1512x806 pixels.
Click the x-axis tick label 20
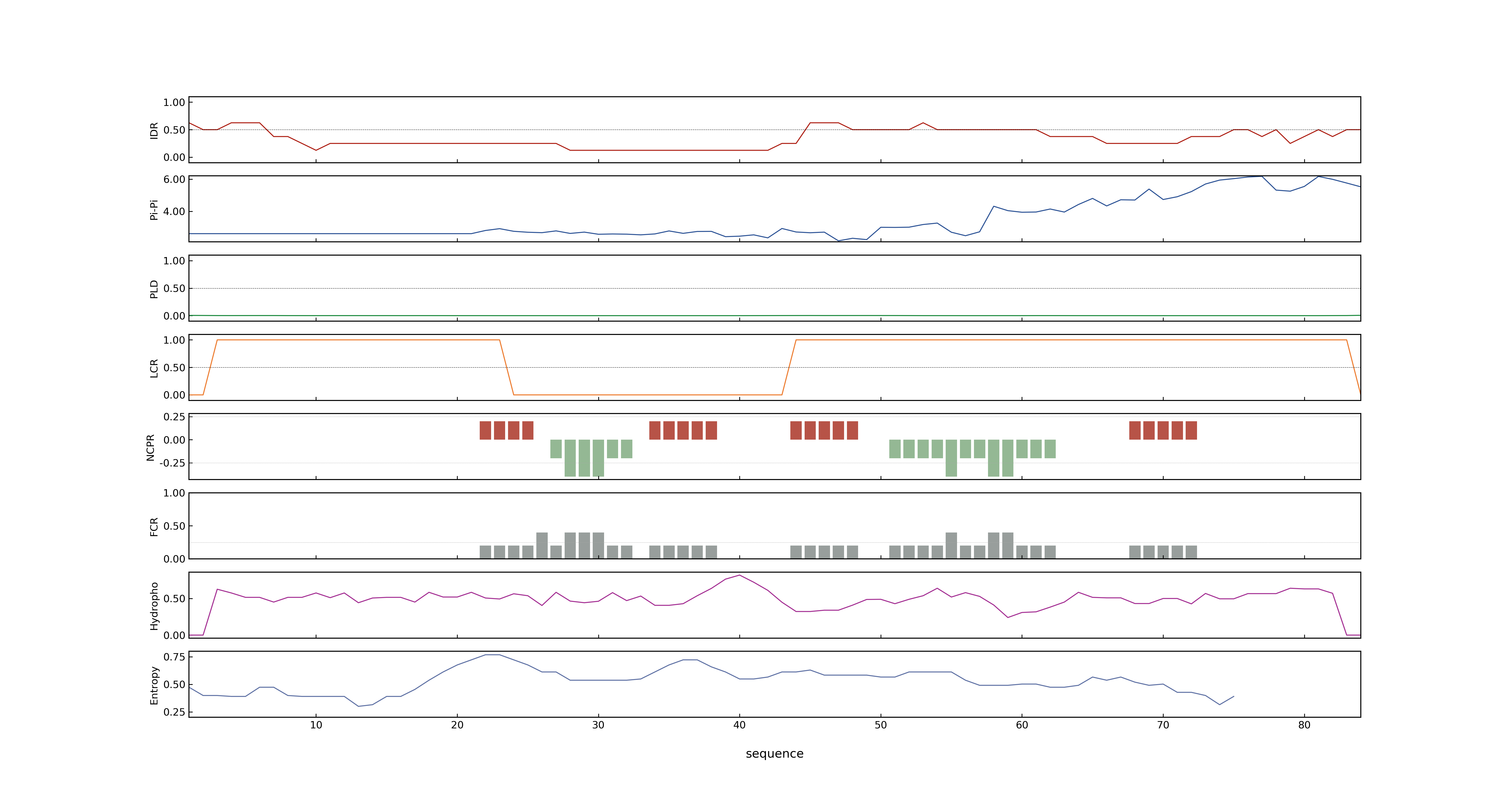click(x=457, y=725)
